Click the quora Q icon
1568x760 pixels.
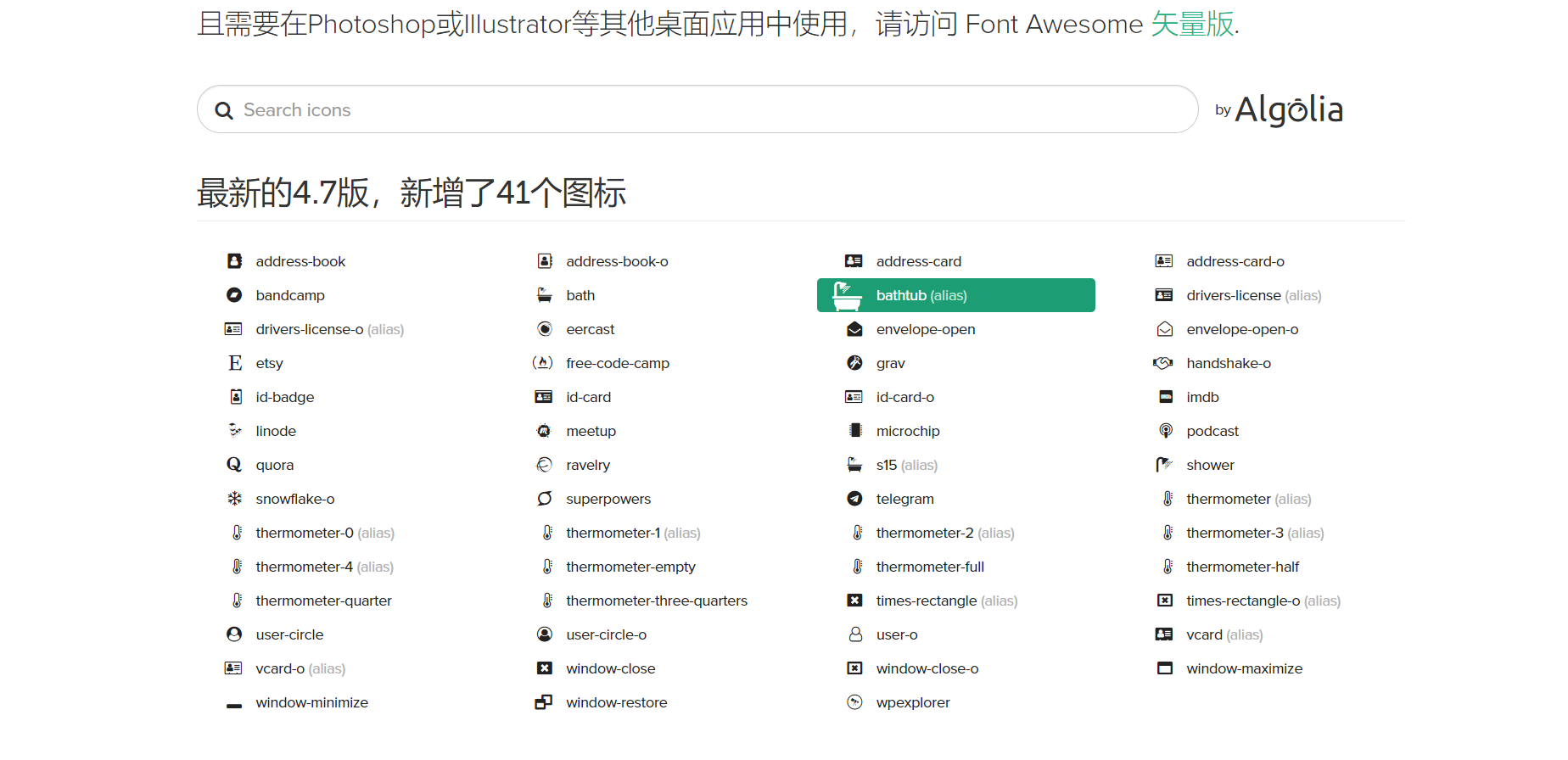(234, 465)
